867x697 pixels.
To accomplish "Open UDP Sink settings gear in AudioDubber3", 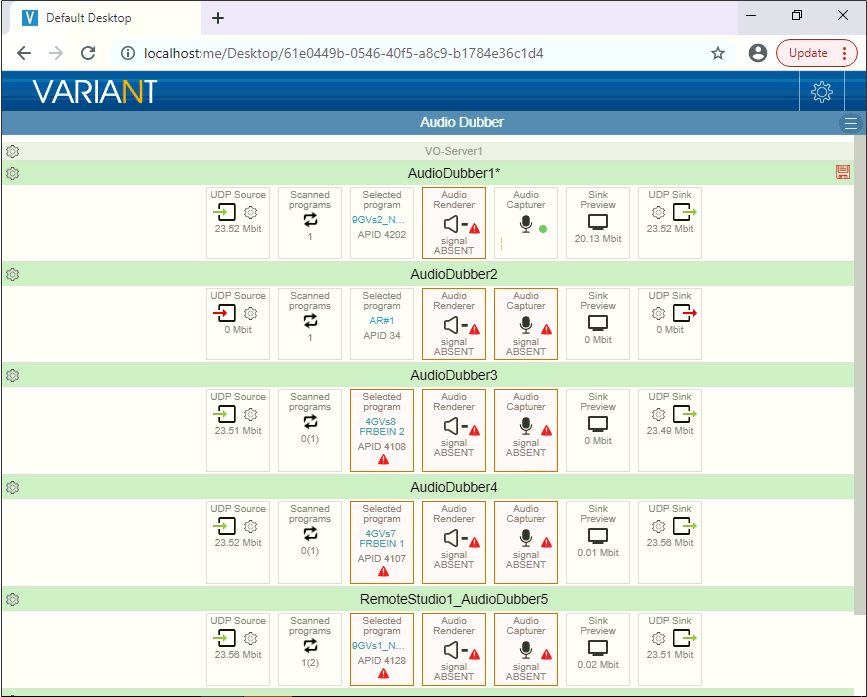I will coord(659,414).
